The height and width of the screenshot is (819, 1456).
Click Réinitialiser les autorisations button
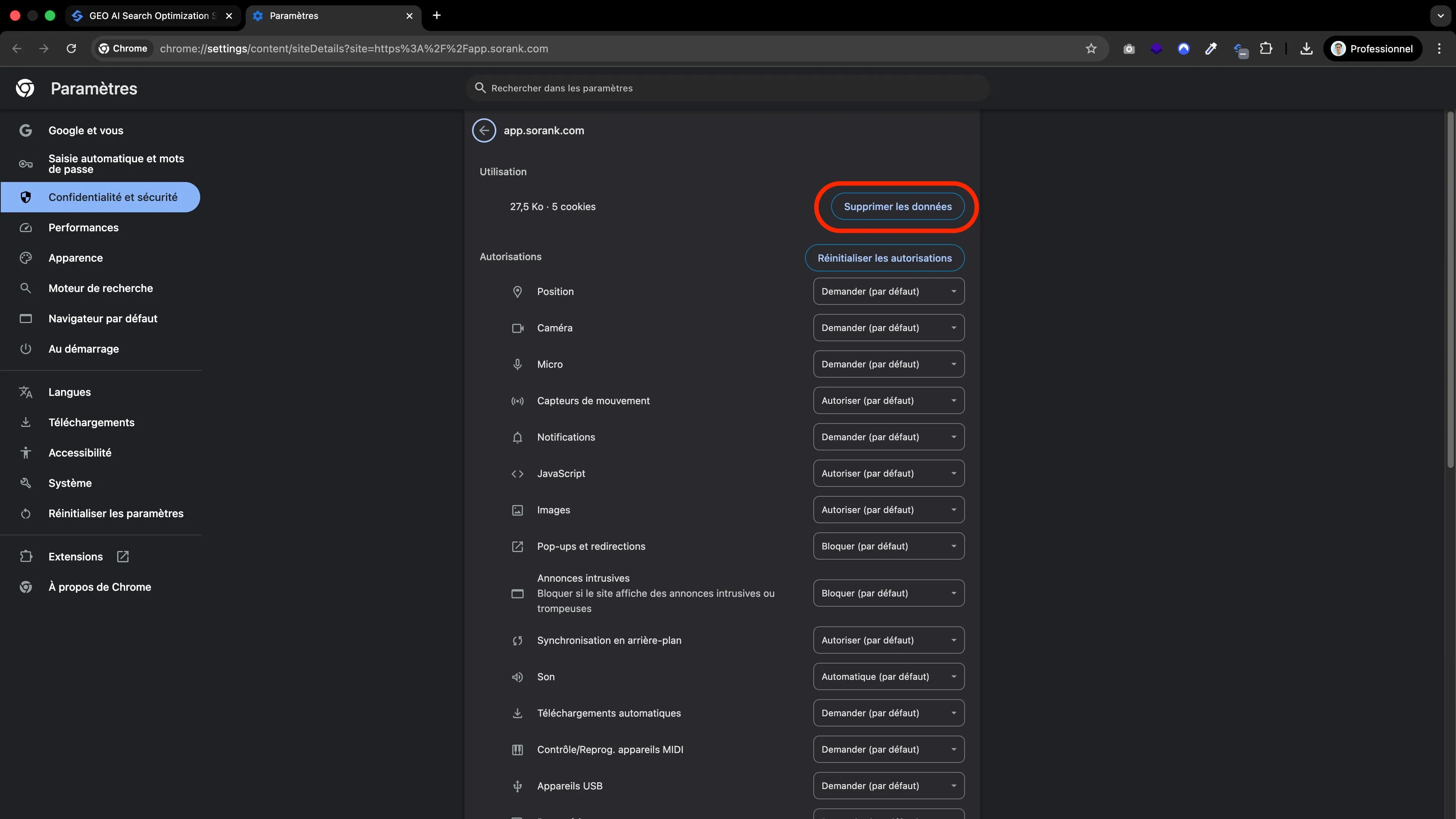pyautogui.click(x=885, y=258)
